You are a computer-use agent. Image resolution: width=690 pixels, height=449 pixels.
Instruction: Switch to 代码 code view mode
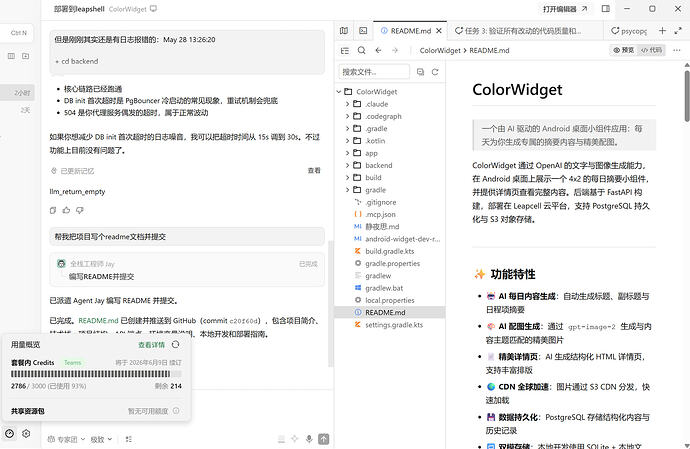point(652,50)
